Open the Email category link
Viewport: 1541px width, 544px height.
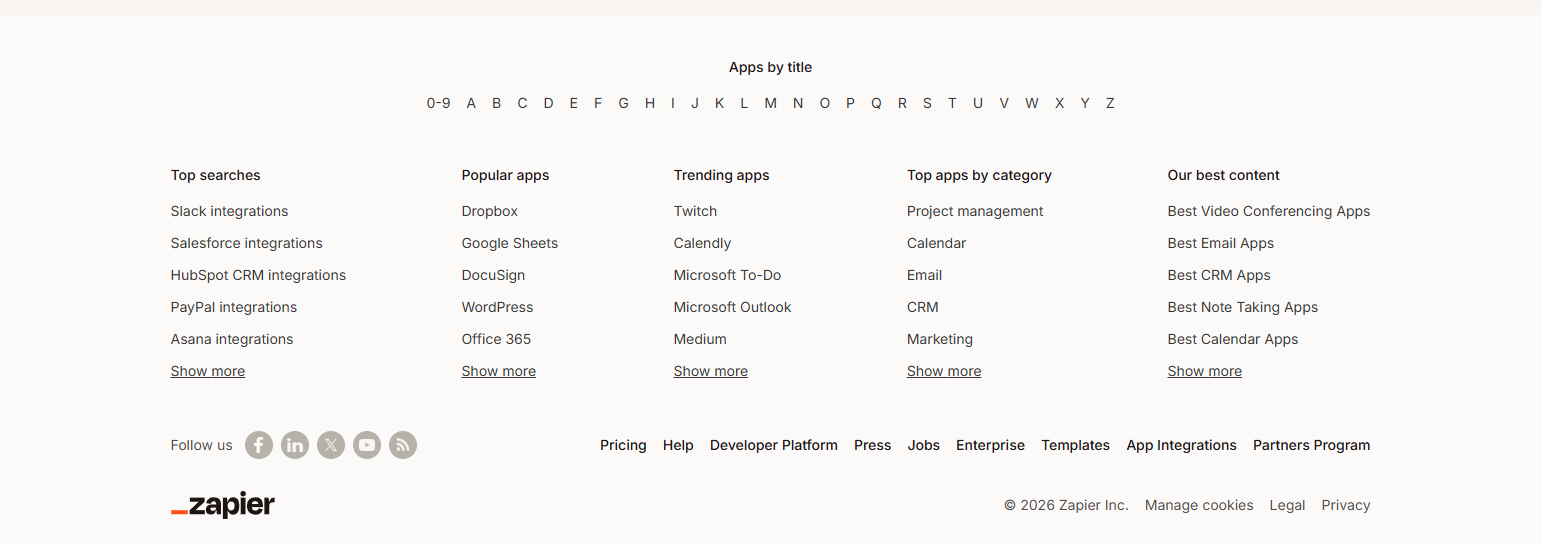pyautogui.click(x=925, y=275)
